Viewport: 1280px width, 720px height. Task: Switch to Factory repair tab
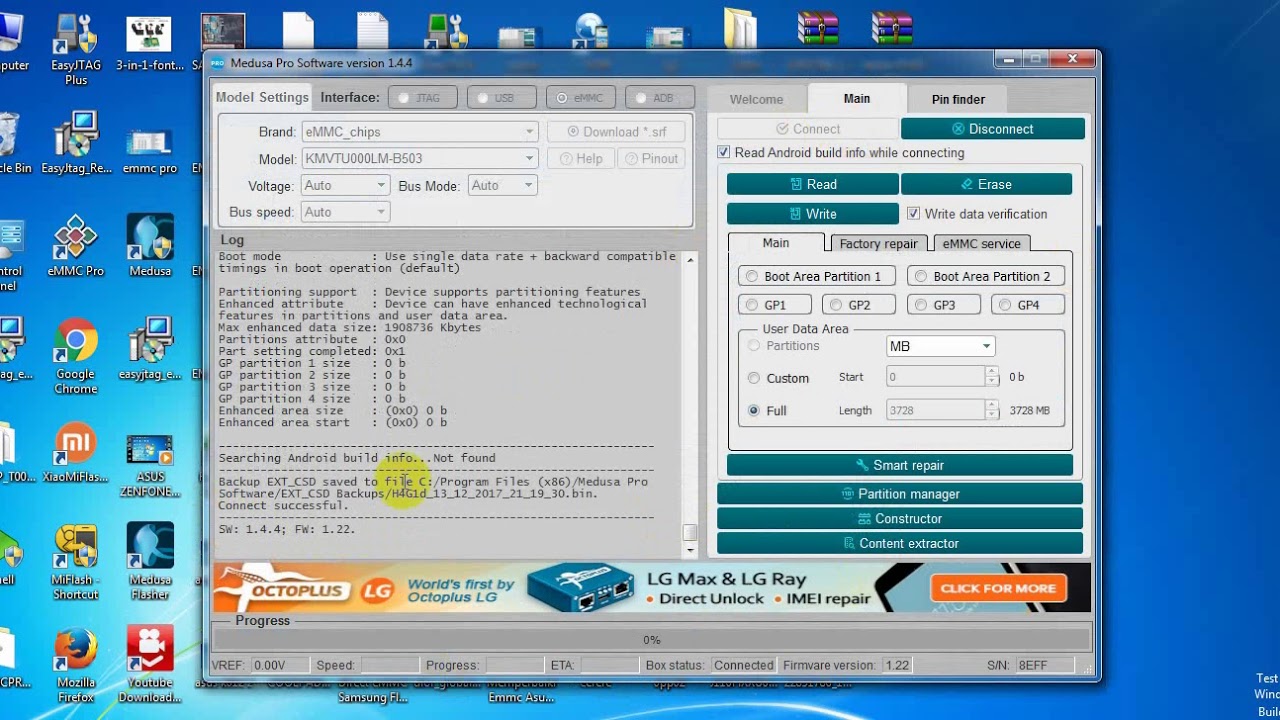pos(879,244)
